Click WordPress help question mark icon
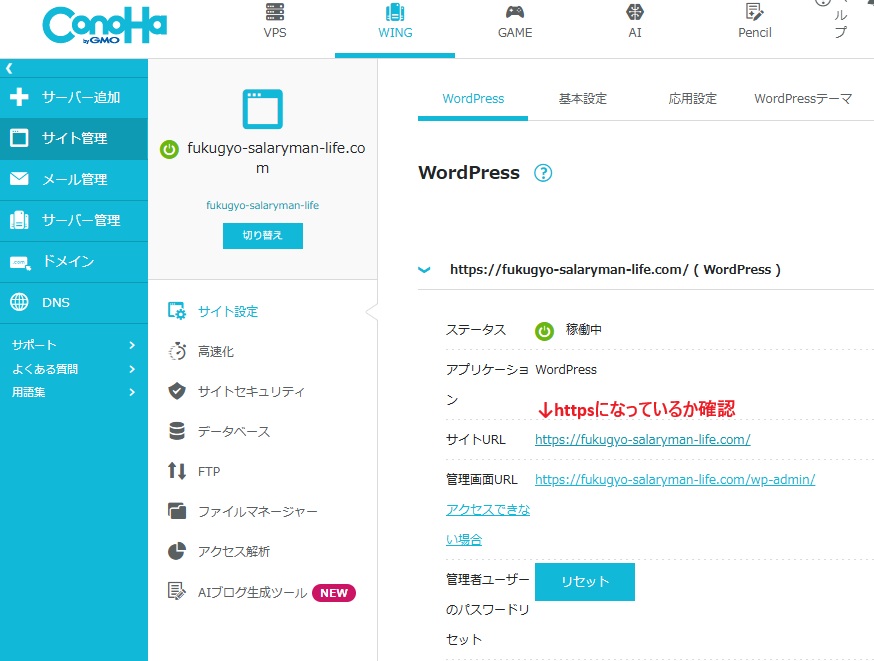Screen dimensions: 874x661 point(543,173)
